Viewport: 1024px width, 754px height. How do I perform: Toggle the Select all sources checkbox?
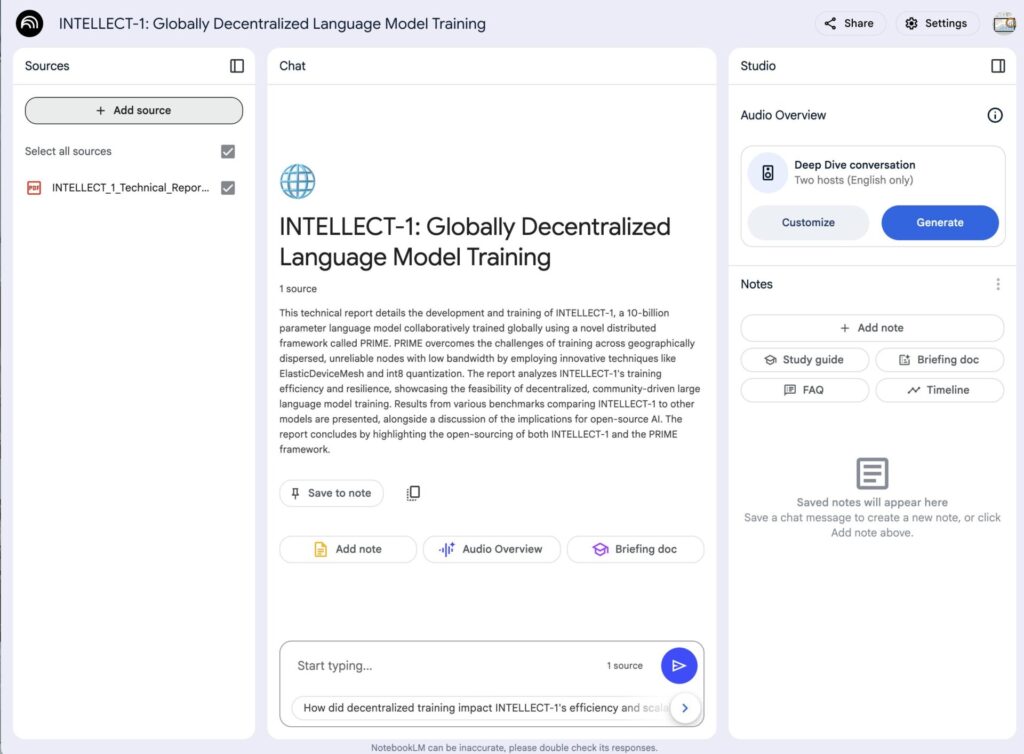pyautogui.click(x=228, y=152)
